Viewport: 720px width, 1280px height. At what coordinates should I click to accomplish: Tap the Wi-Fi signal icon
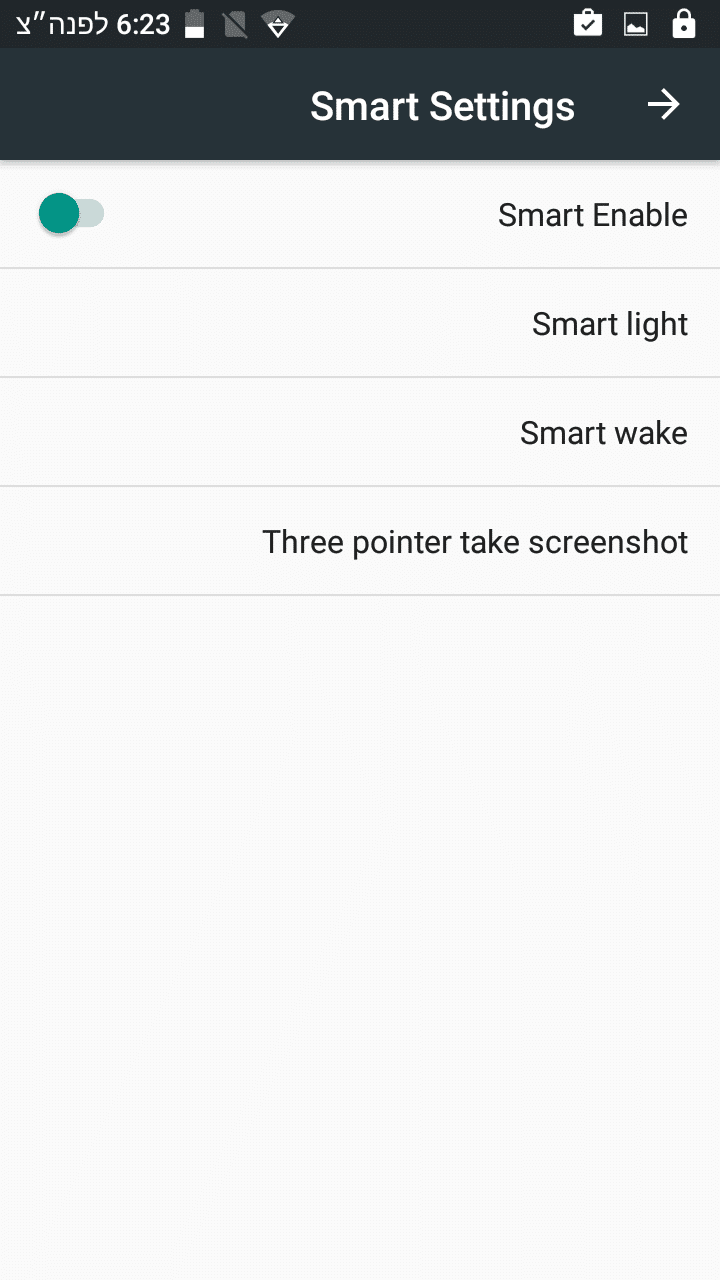coord(277,24)
